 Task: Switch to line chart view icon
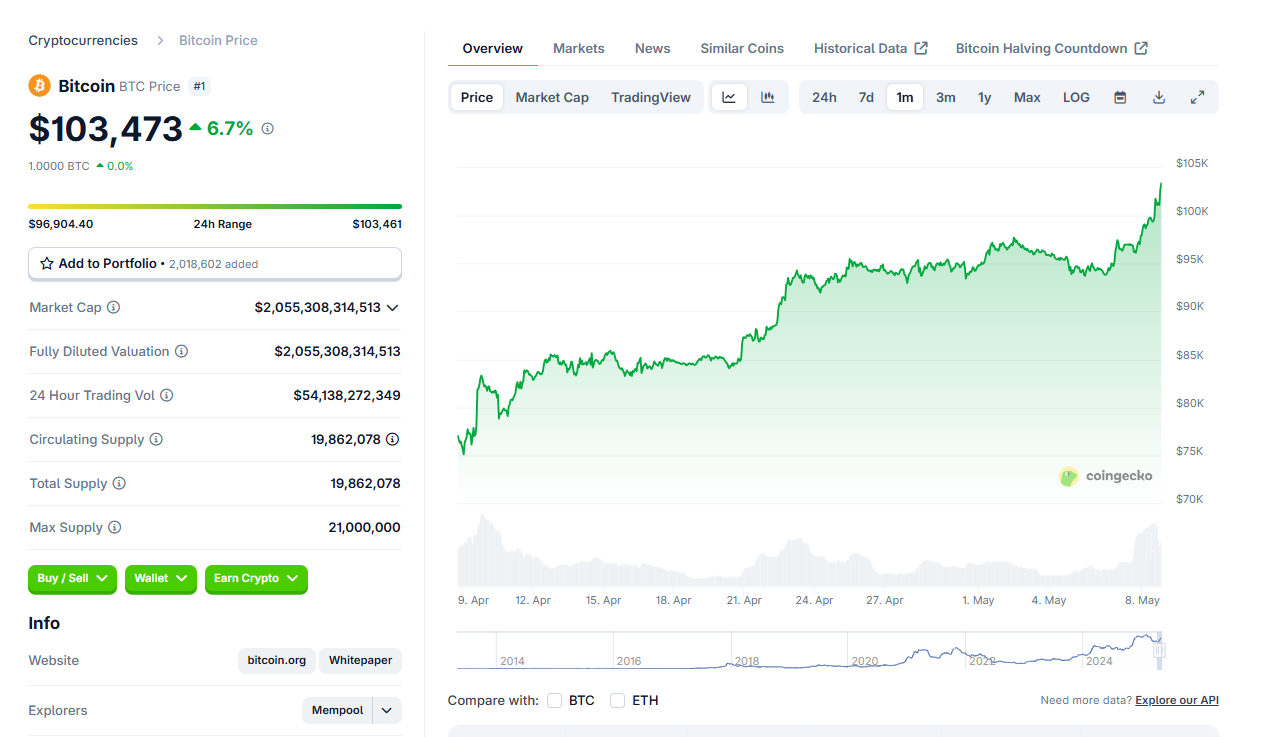(x=729, y=97)
